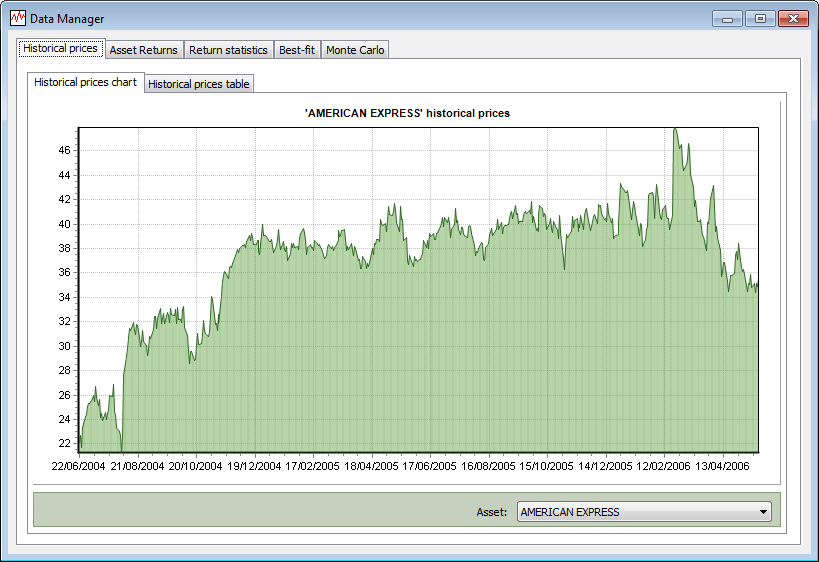Click the 36 price axis label
819x562 pixels.
coord(64,273)
